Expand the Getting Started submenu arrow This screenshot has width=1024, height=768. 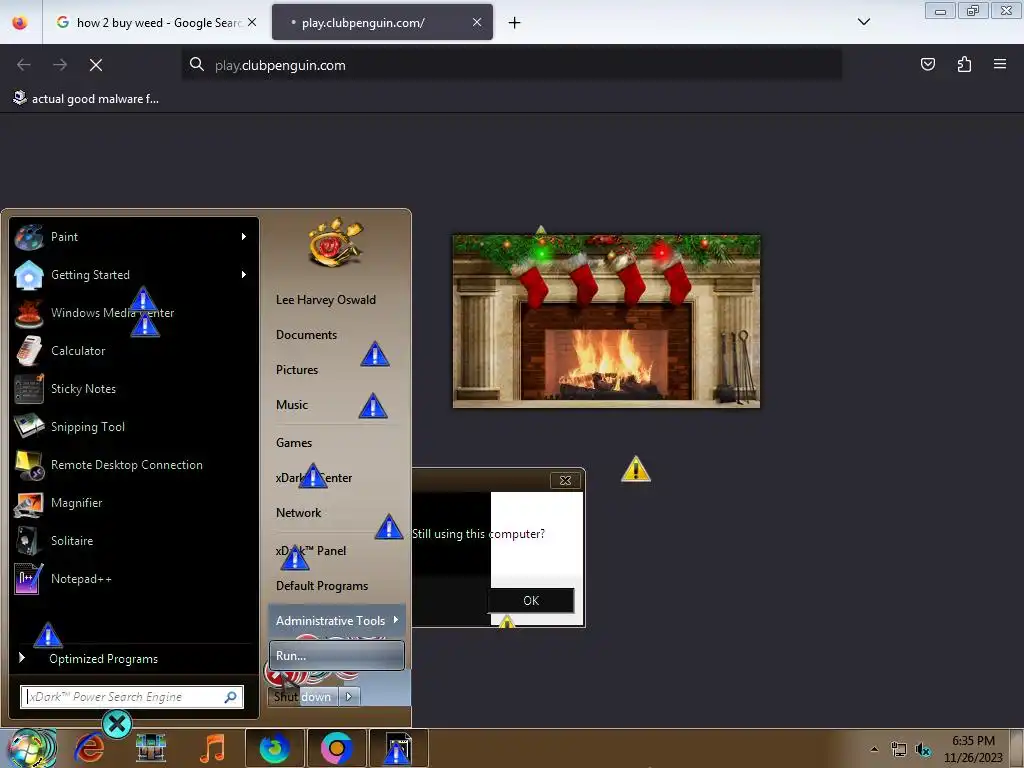(244, 275)
